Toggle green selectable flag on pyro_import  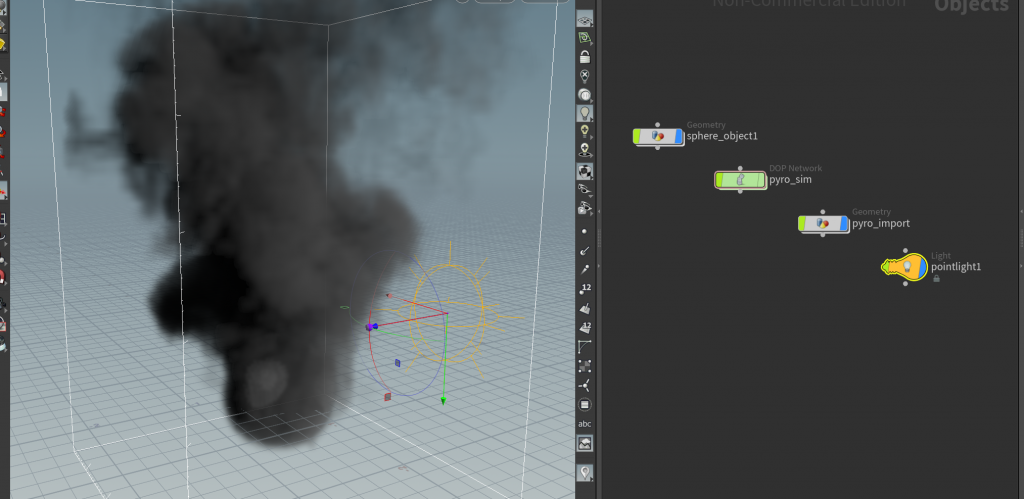[802, 223]
